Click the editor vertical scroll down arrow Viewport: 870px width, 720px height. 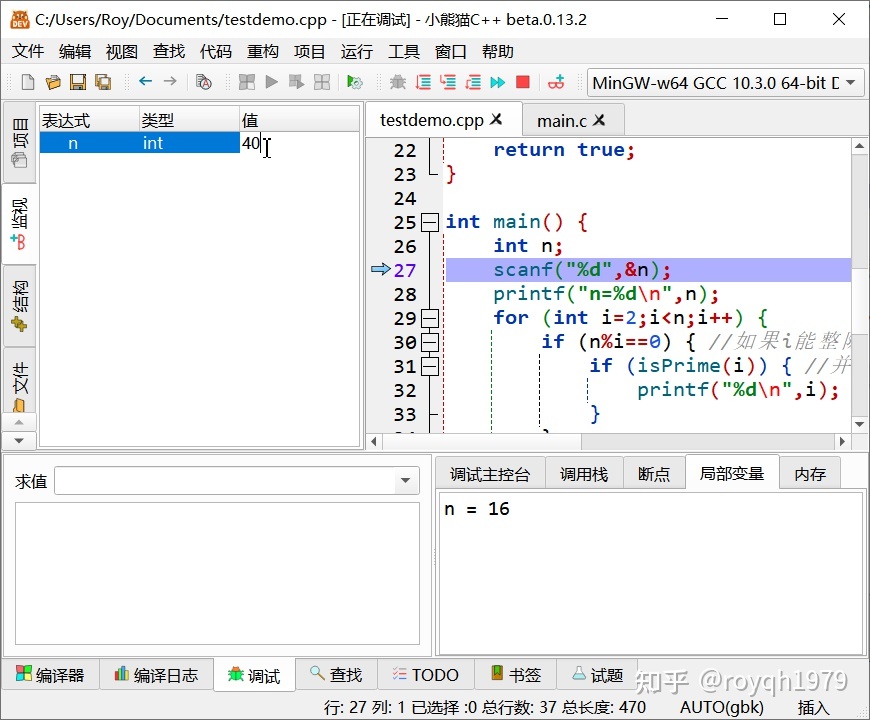tap(859, 424)
